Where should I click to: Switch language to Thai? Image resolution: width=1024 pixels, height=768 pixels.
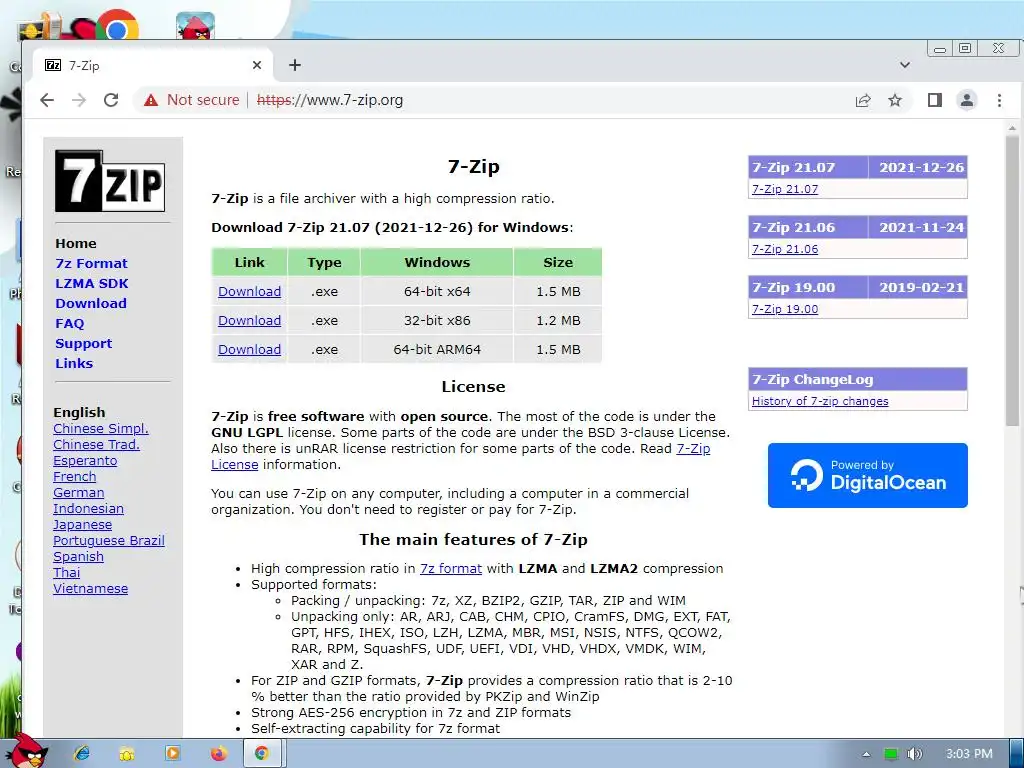[67, 573]
